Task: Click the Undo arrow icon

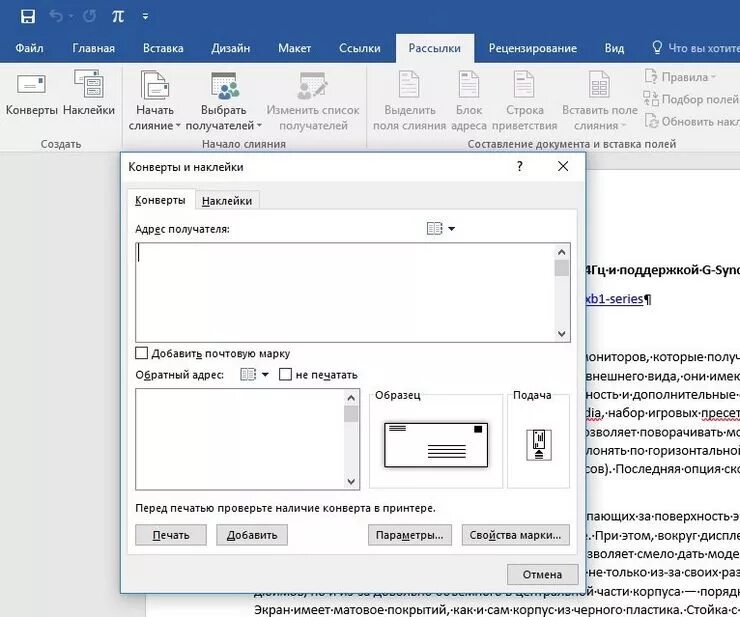Action: tap(56, 17)
